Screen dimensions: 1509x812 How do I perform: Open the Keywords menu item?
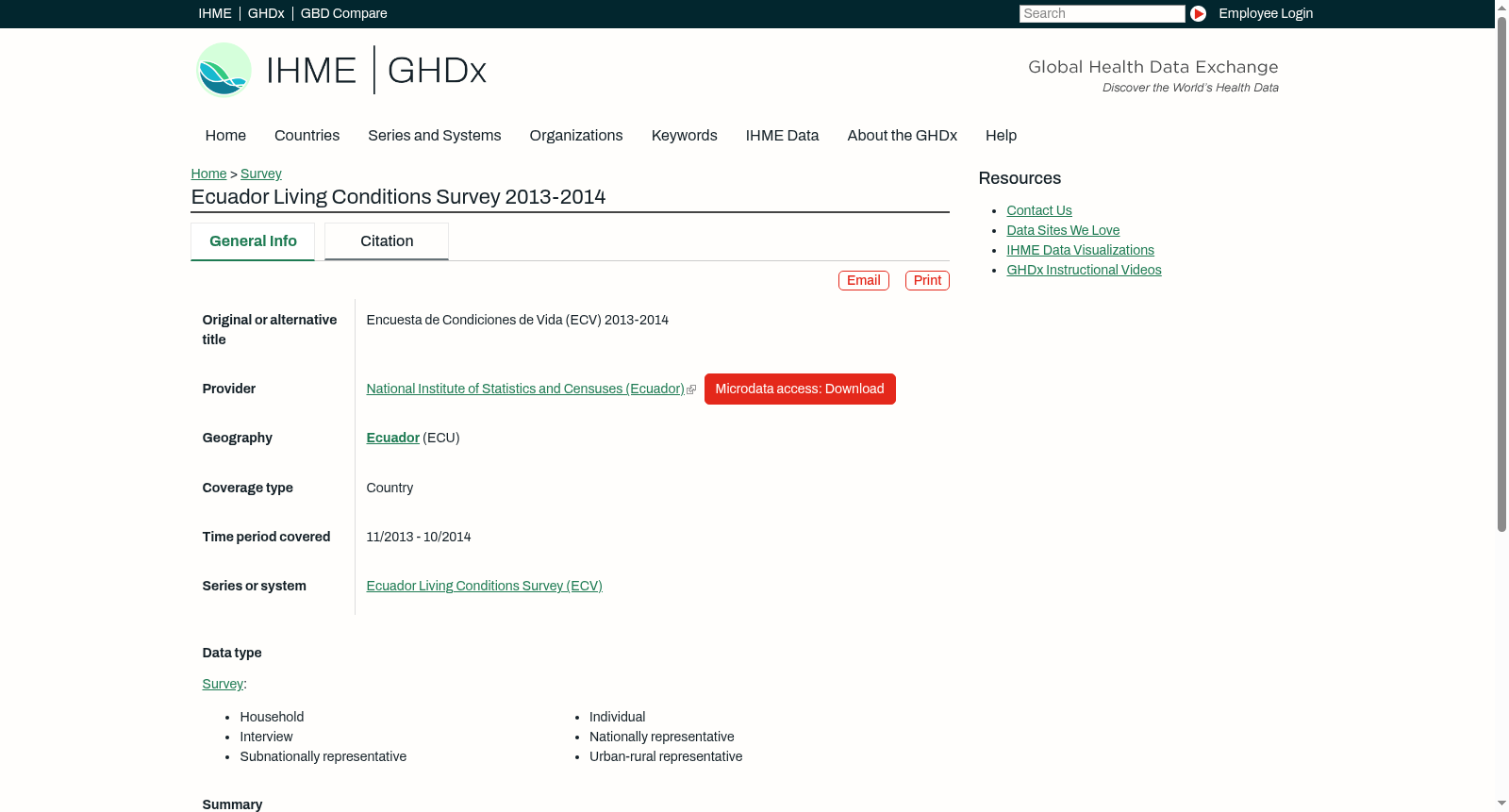(x=685, y=136)
